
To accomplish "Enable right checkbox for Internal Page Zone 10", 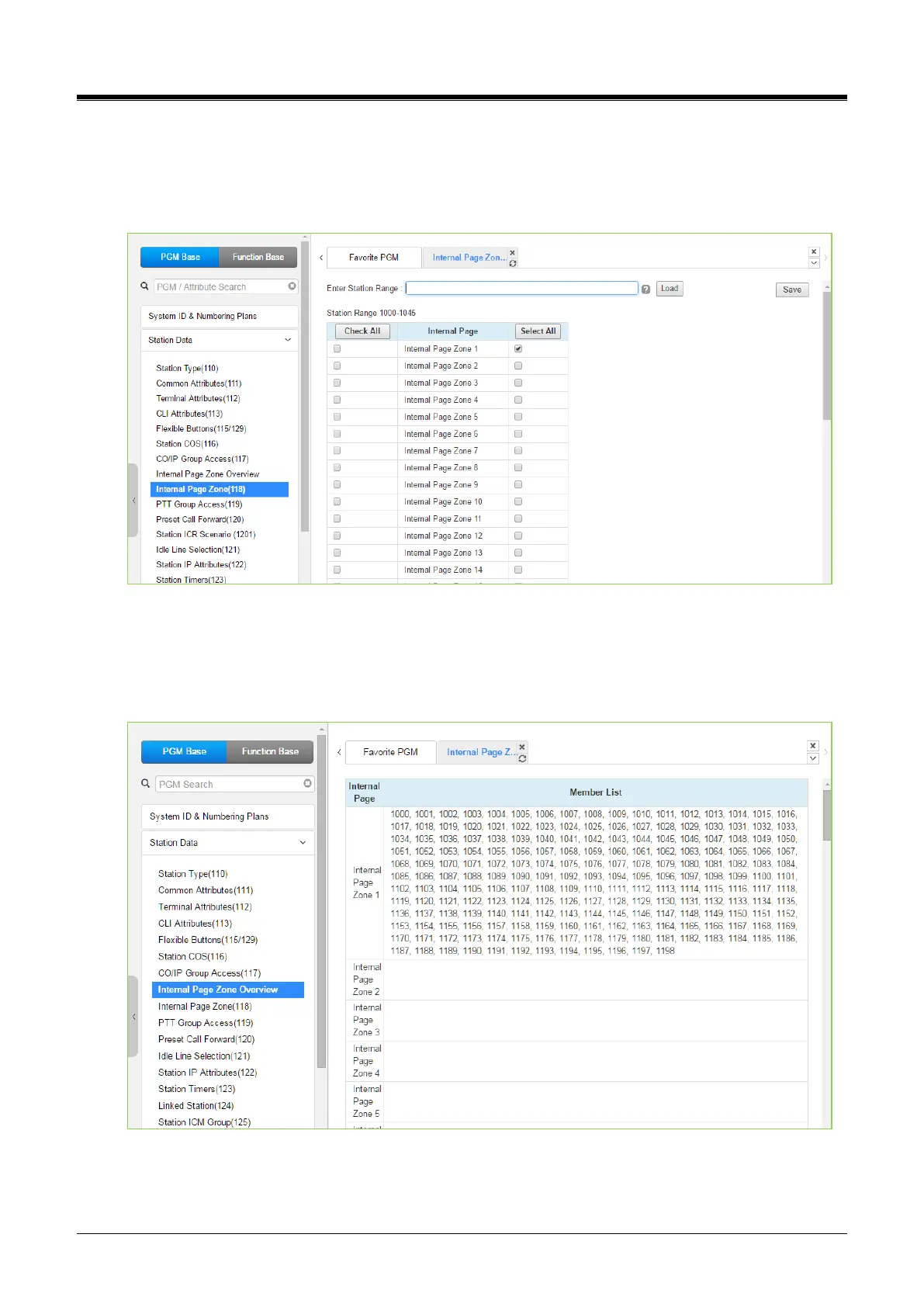I will tap(518, 501).
